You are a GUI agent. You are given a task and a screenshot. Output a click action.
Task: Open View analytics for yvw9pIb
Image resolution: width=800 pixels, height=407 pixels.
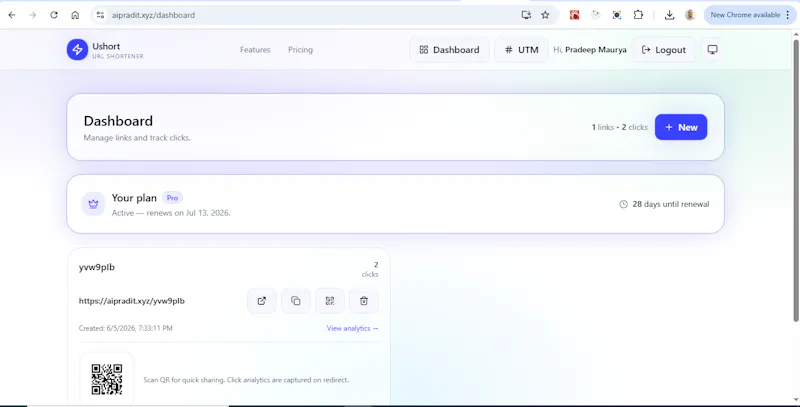tap(353, 328)
